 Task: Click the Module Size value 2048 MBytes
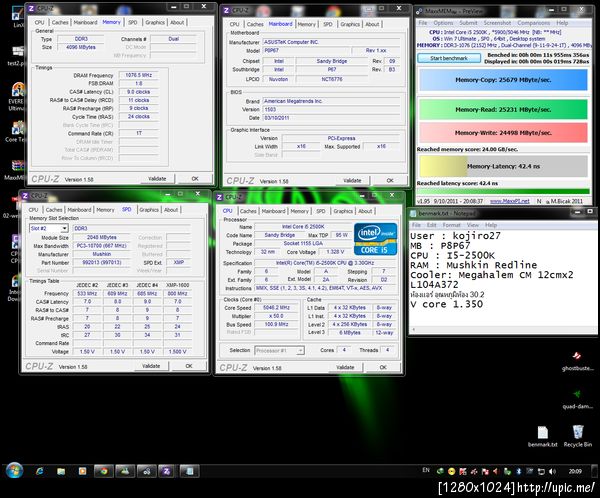click(101, 237)
